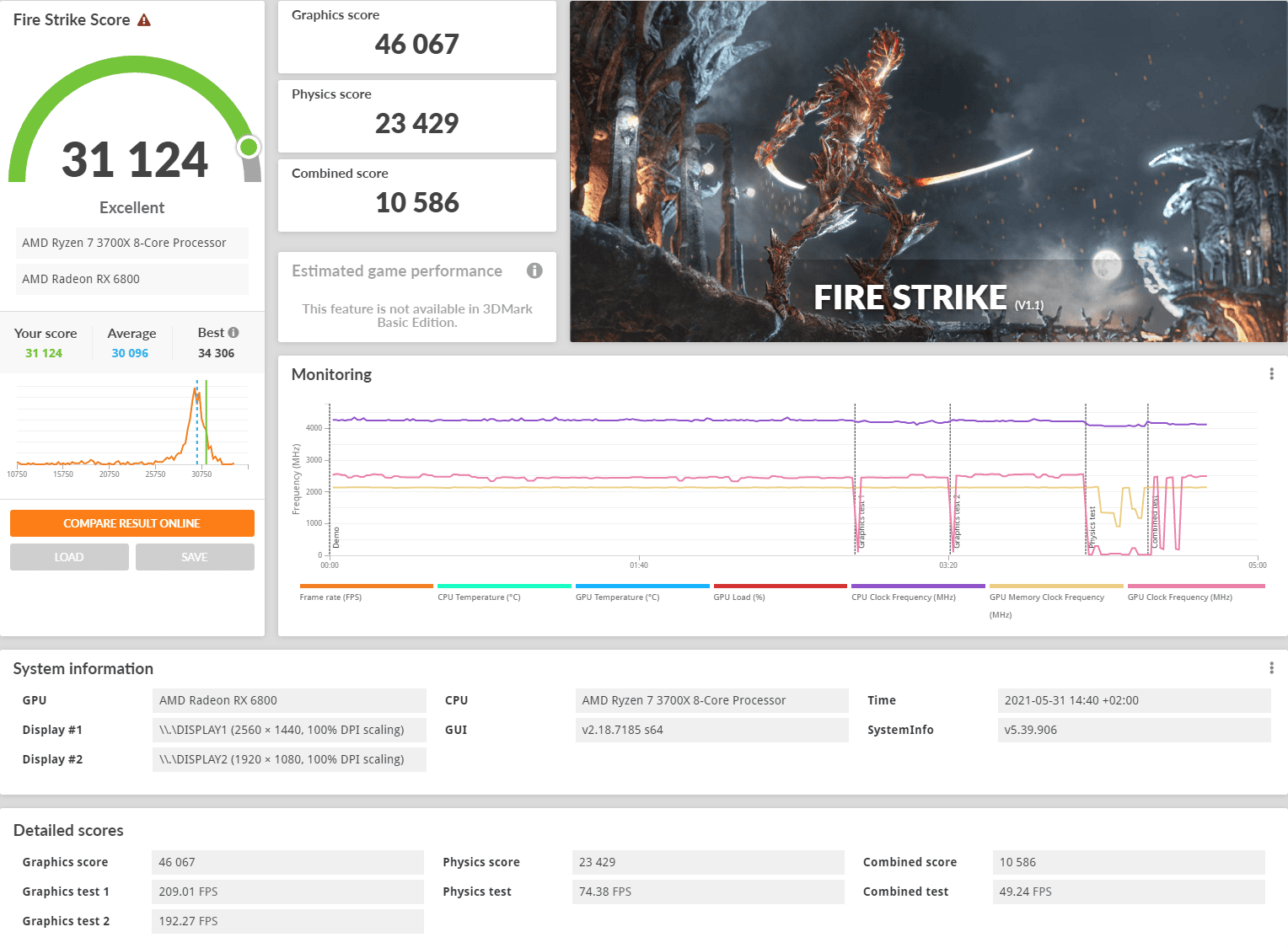Click CPU value in System information
Screen dimensions: 1288x948
pyautogui.click(x=711, y=700)
